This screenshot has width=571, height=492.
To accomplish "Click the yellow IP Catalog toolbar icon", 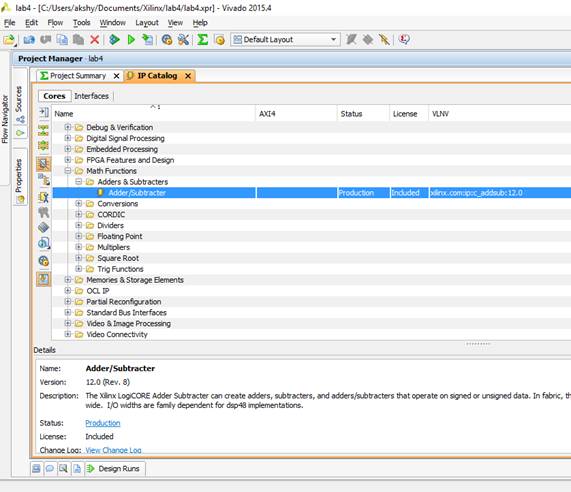I will click(220, 39).
